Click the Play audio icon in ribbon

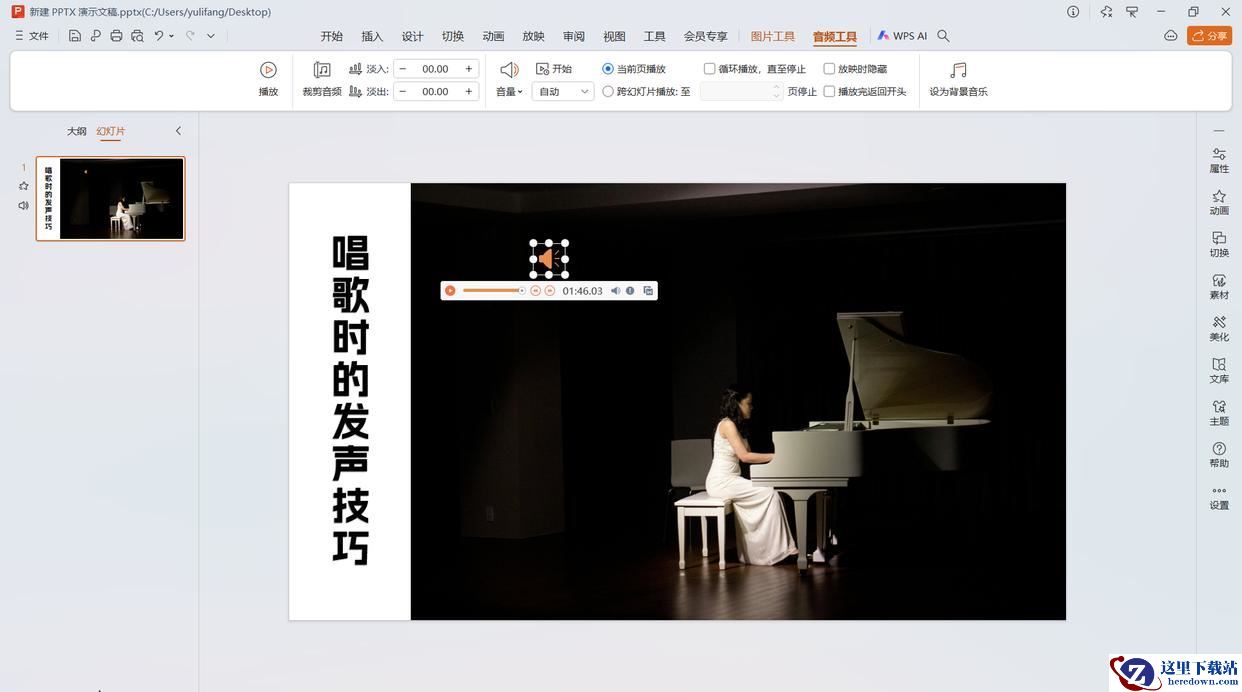coord(268,70)
